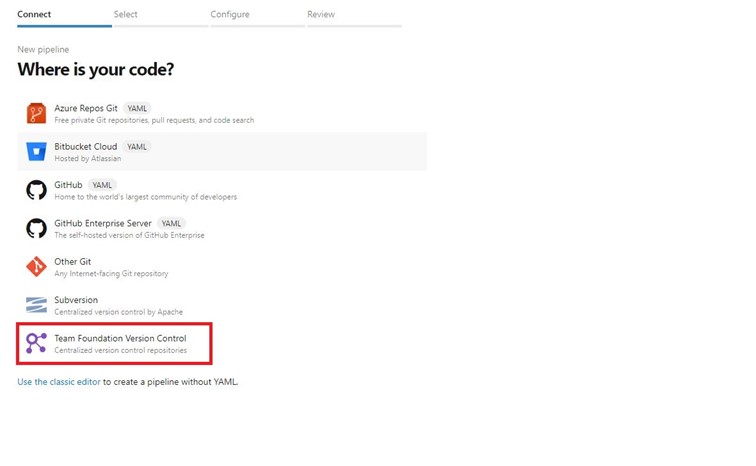Click the Other Git diamond icon
The width and height of the screenshot is (756, 466).
tap(36, 267)
